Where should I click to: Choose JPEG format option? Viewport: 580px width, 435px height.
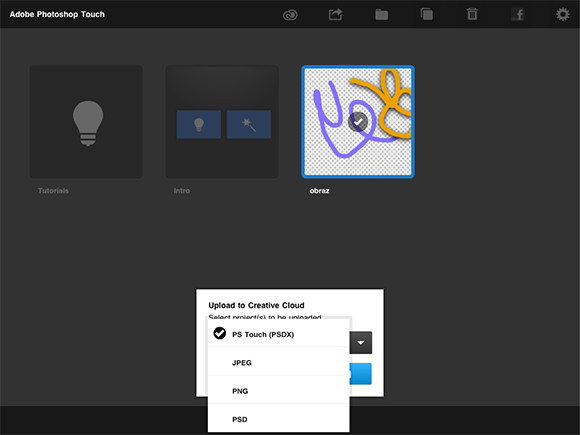coord(279,362)
